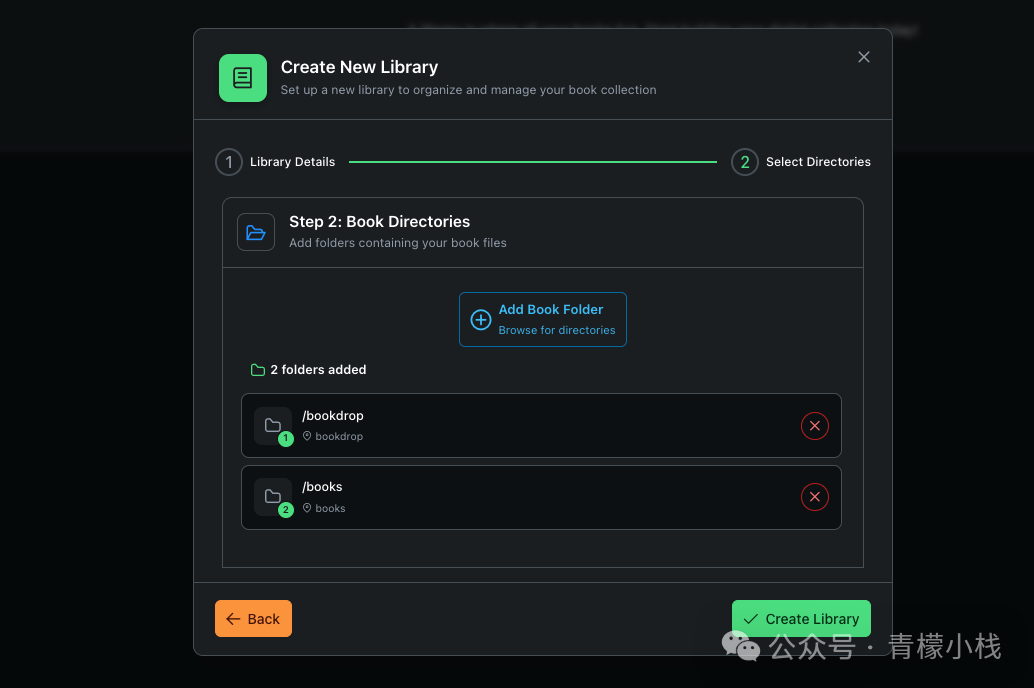Image resolution: width=1034 pixels, height=688 pixels.
Task: Click the plus circle icon
Action: point(481,319)
